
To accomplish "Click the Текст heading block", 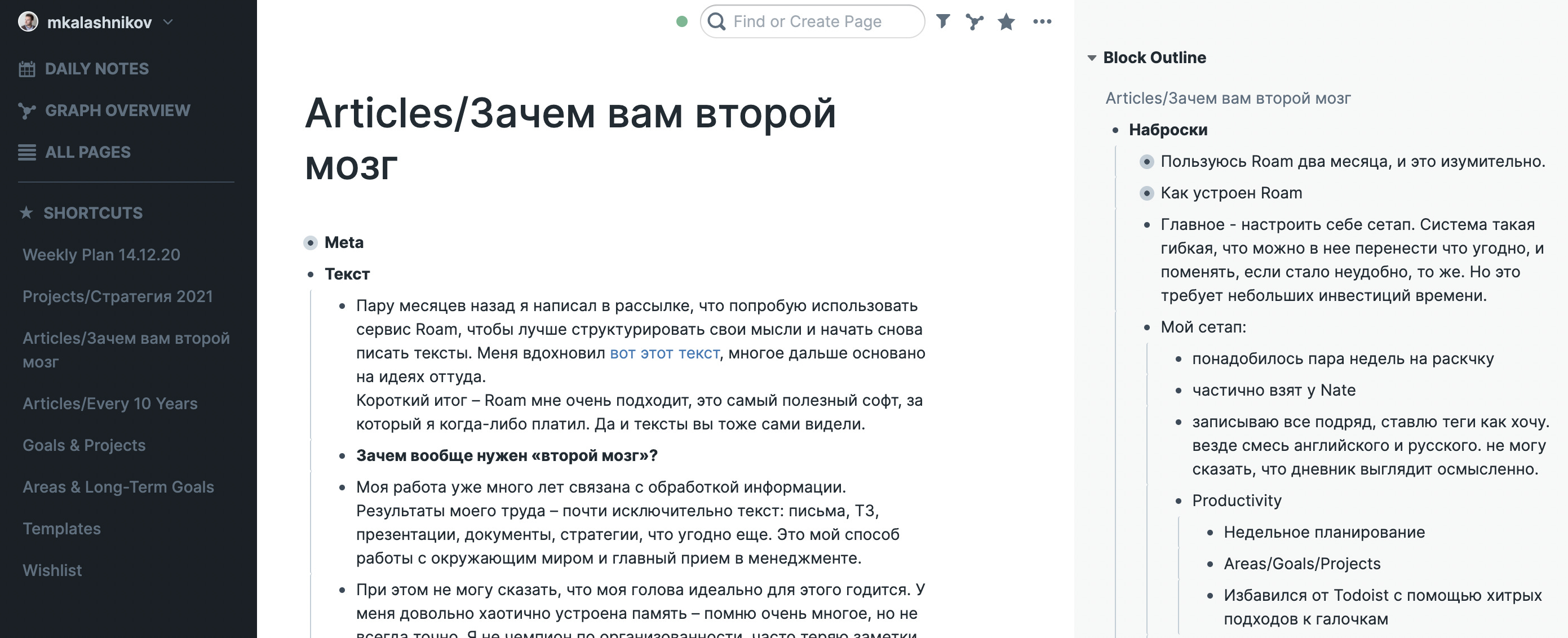I will (x=347, y=274).
